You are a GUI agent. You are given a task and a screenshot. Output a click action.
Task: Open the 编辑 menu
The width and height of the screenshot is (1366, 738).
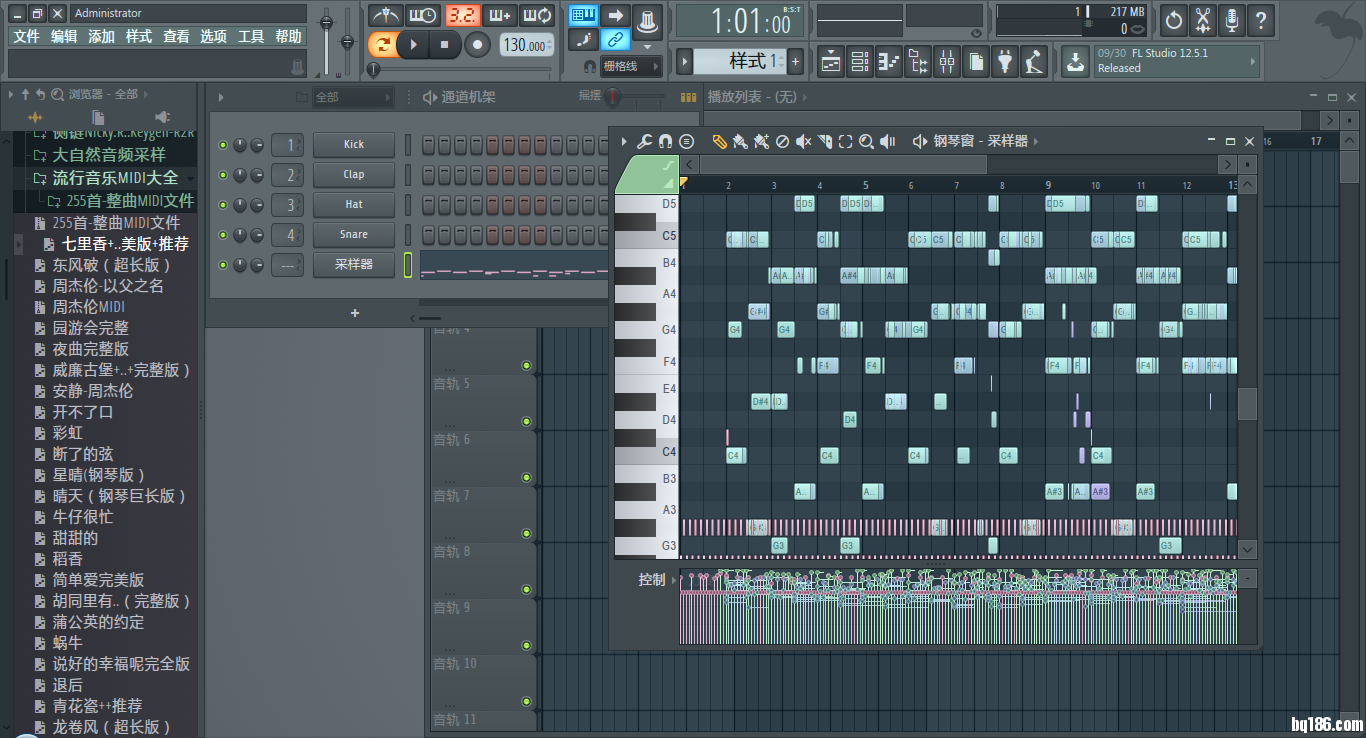pyautogui.click(x=64, y=36)
